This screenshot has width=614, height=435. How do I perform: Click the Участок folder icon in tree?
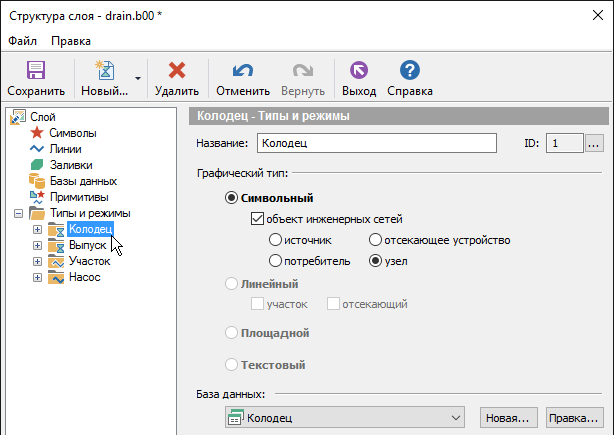tap(56, 261)
